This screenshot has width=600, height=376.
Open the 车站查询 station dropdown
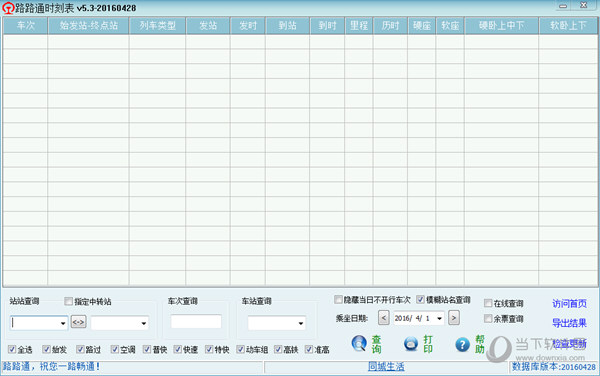(x=301, y=324)
